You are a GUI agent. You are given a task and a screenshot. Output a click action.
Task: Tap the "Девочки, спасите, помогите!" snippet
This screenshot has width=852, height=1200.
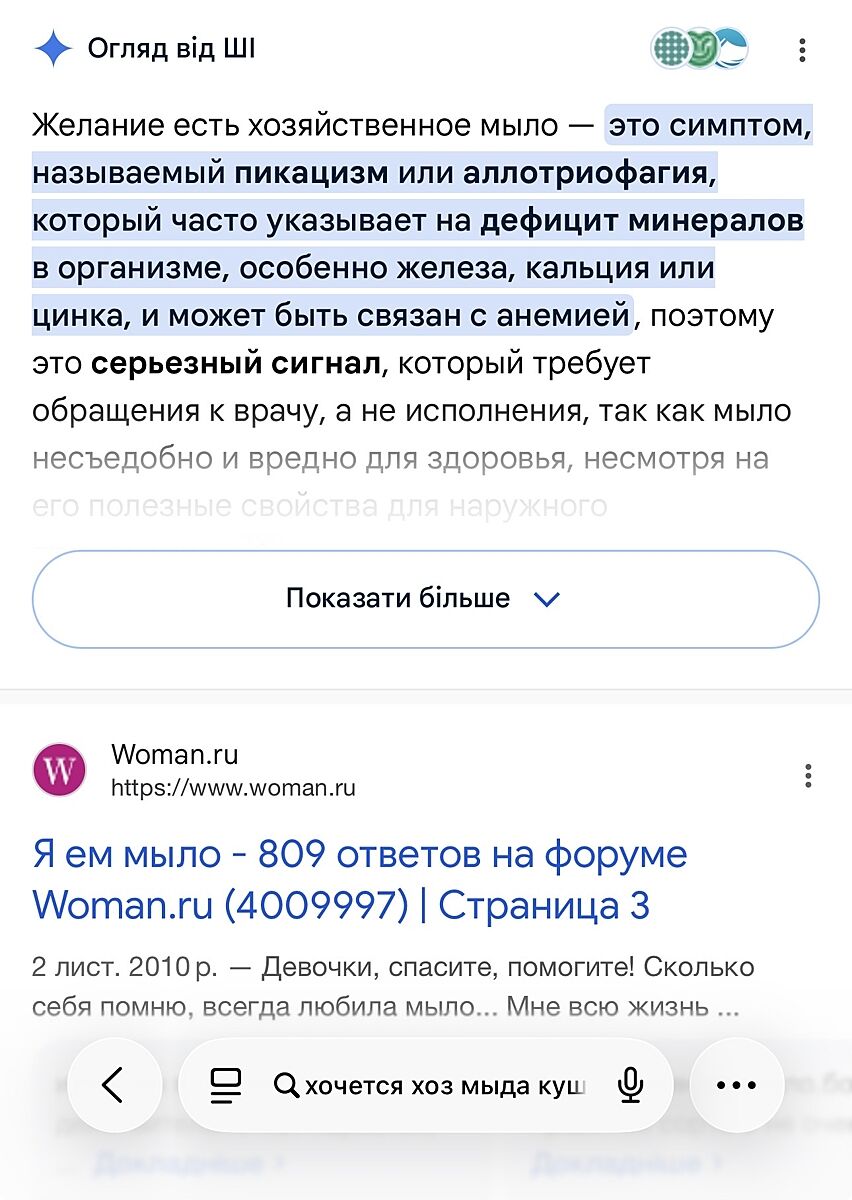tap(450, 968)
